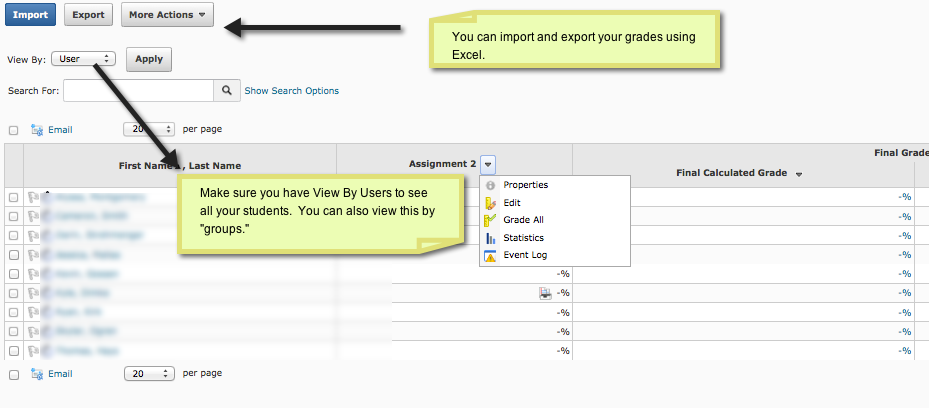
Task: Check the last student row checkbox
Action: pos(13,351)
